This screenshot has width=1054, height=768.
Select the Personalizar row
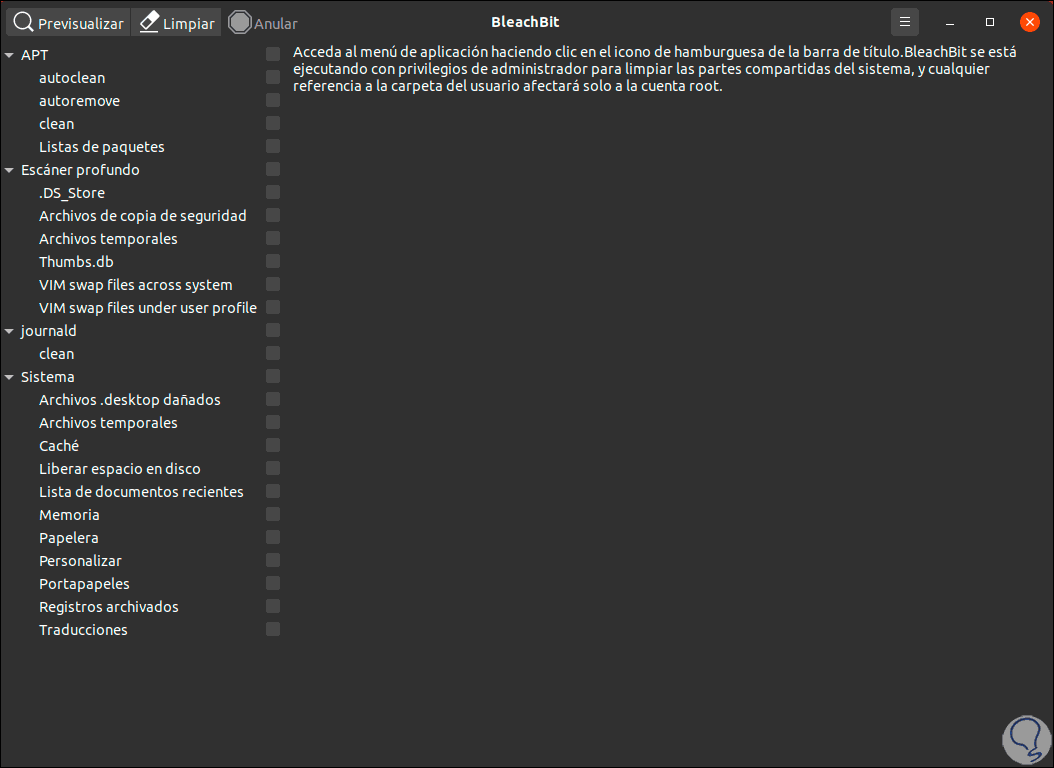(80, 561)
